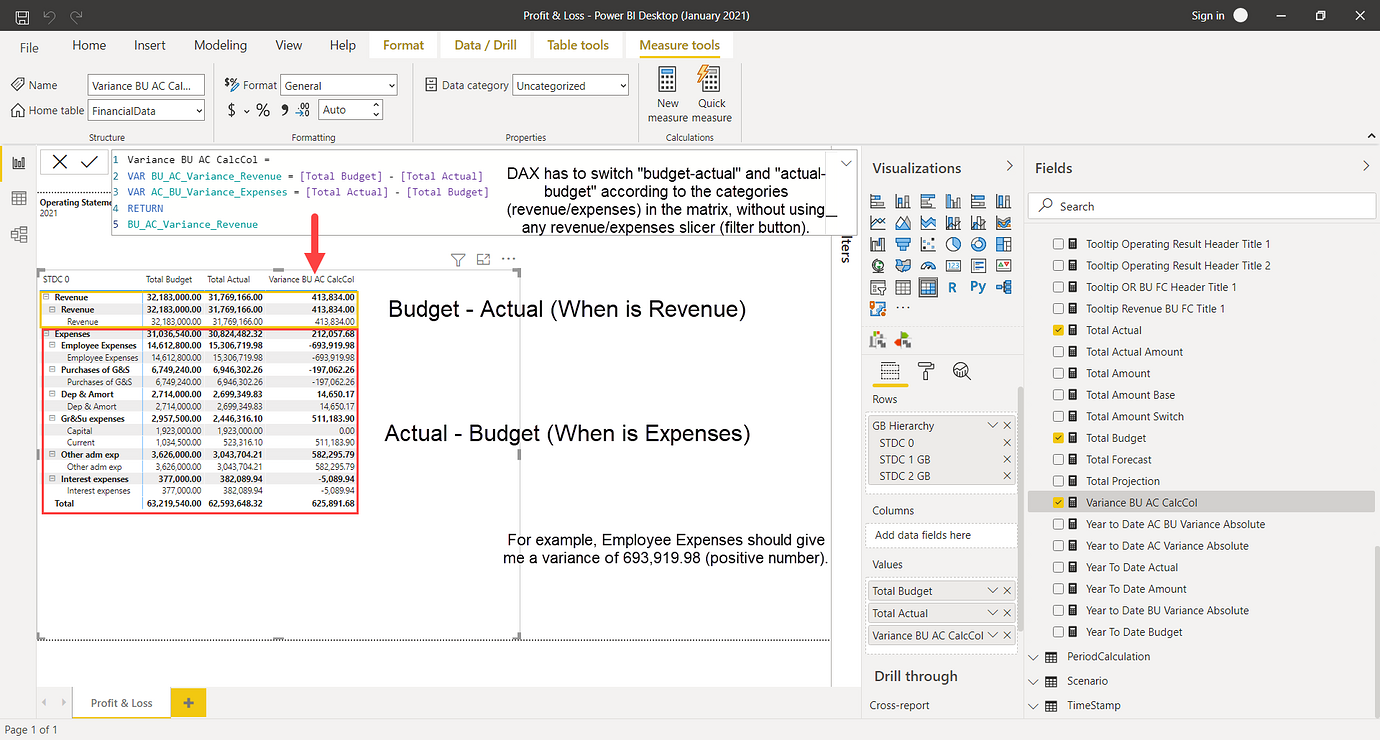Open the Quick measure dialog
Screen dimensions: 1380x740
(709, 92)
